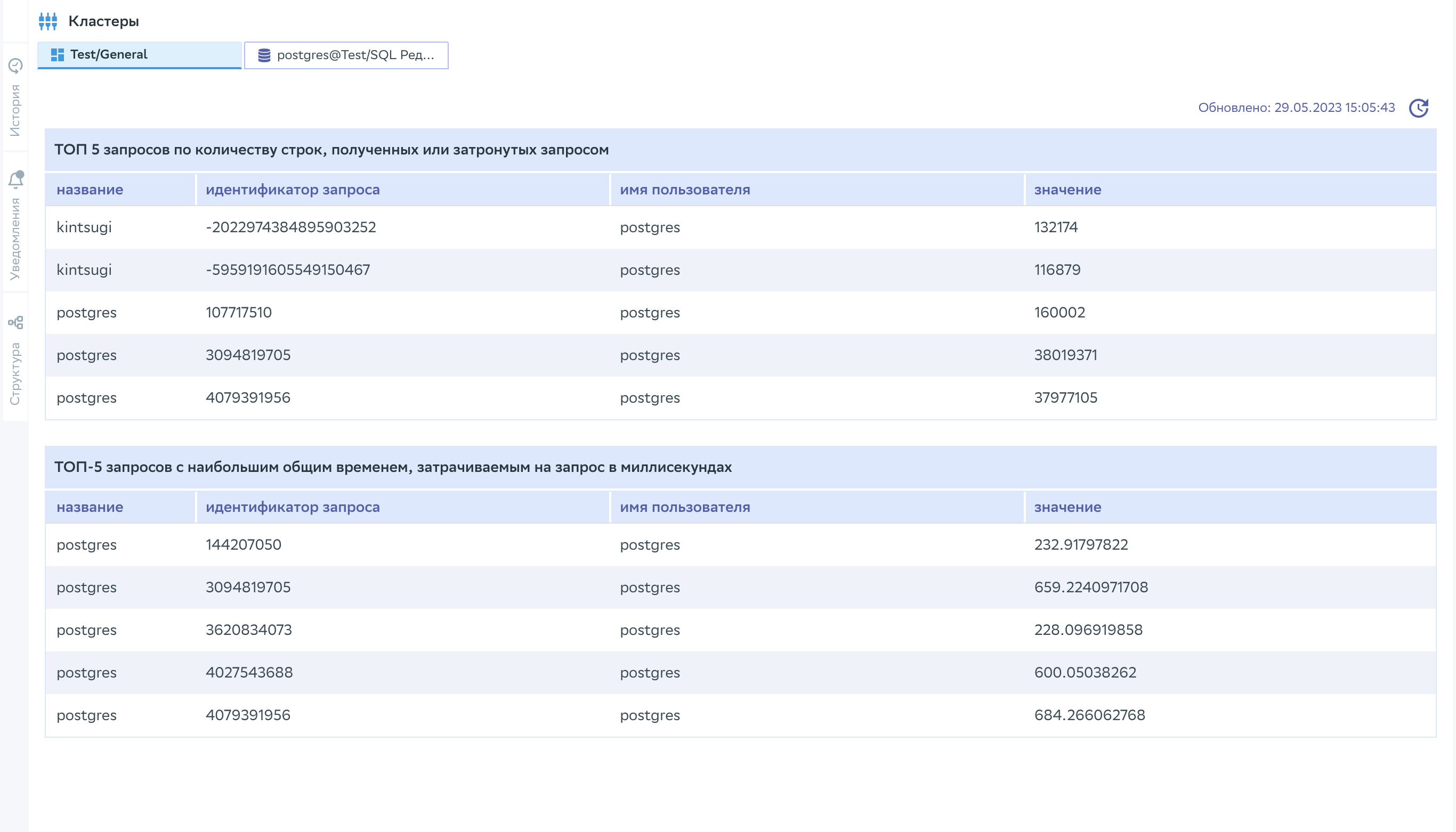This screenshot has width=1456, height=832.
Task: Click the 'имя пользователя' header in the first table
Action: click(x=684, y=190)
